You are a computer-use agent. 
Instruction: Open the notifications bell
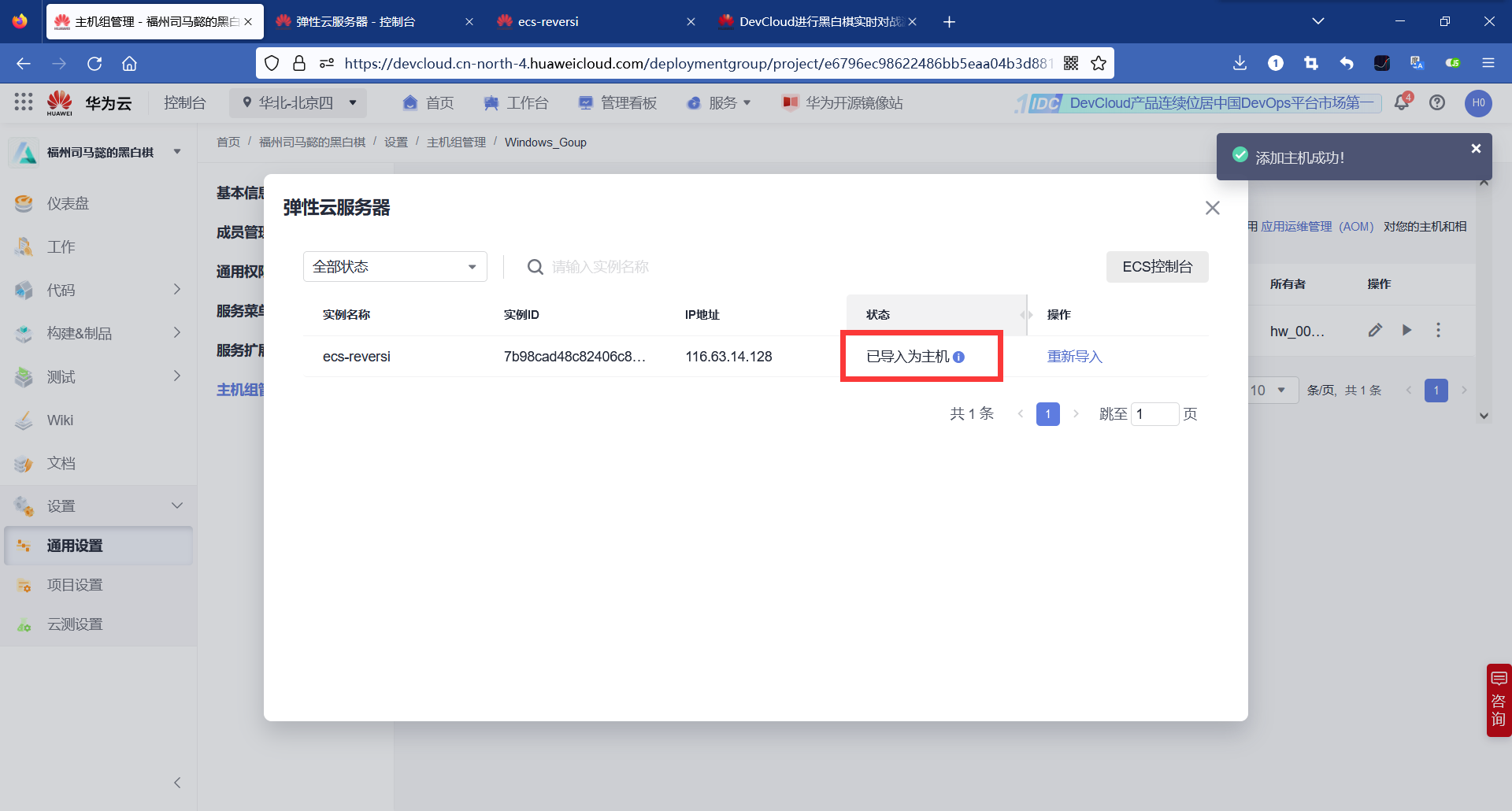pyautogui.click(x=1402, y=102)
